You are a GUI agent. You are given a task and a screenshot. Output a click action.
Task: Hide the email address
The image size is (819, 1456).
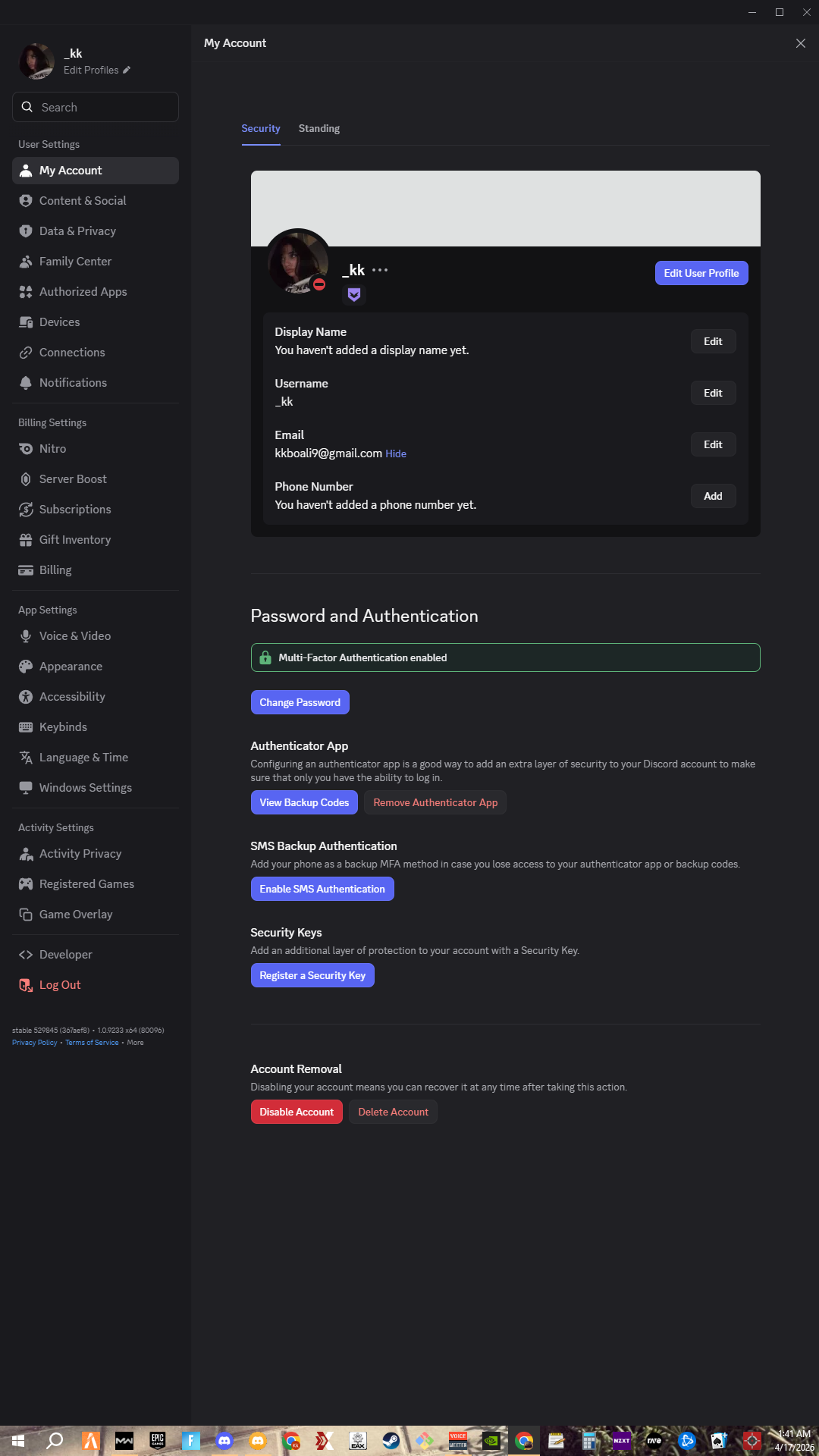[396, 453]
